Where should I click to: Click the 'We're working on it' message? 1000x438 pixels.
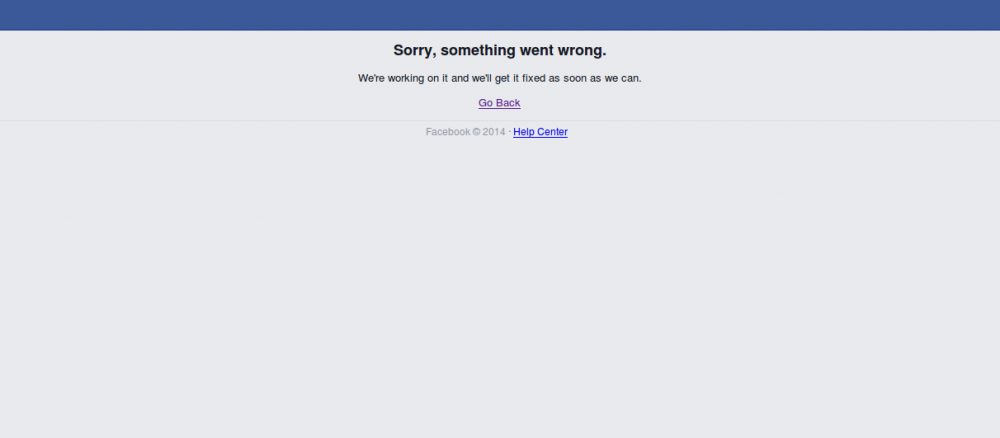(500, 78)
